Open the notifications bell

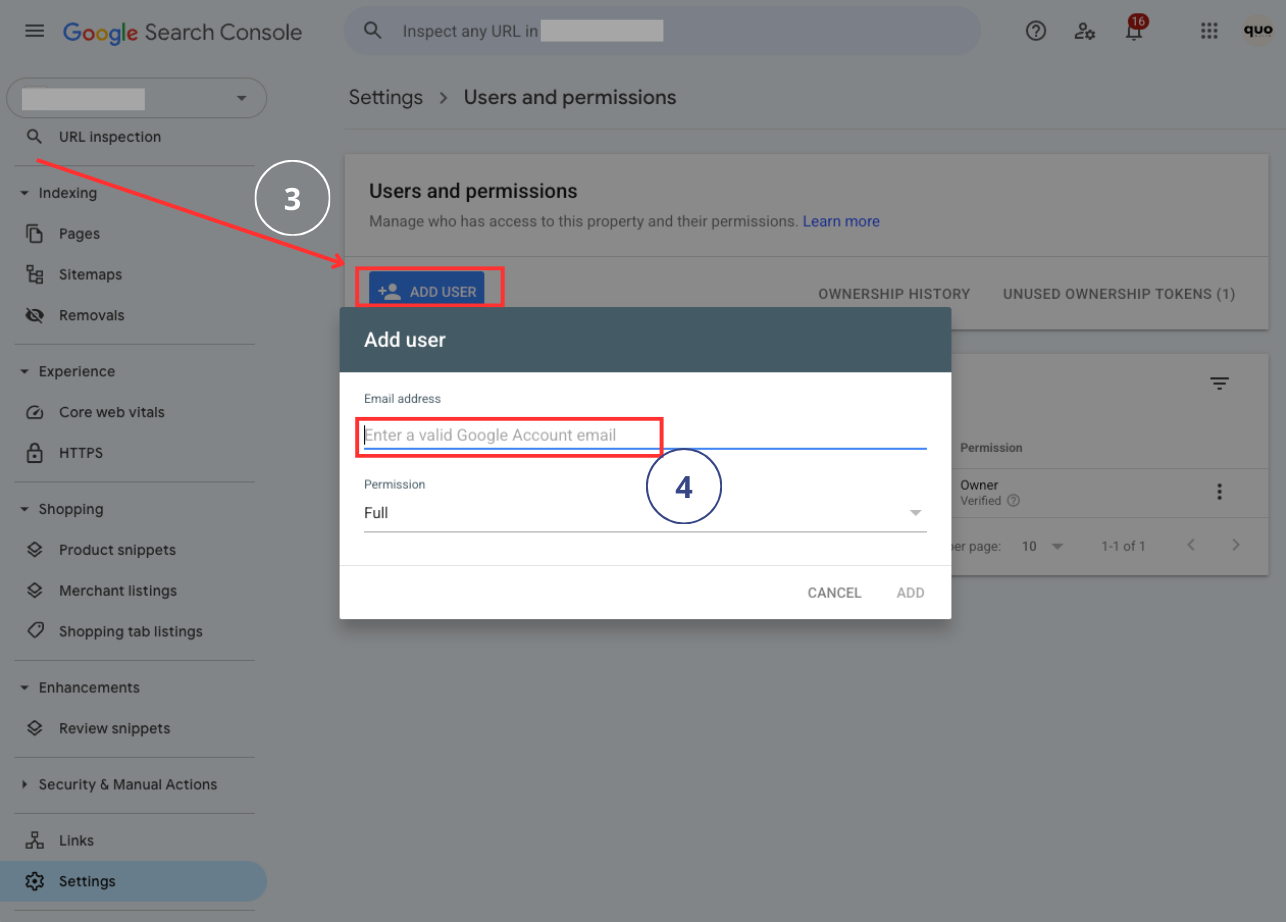click(1135, 31)
